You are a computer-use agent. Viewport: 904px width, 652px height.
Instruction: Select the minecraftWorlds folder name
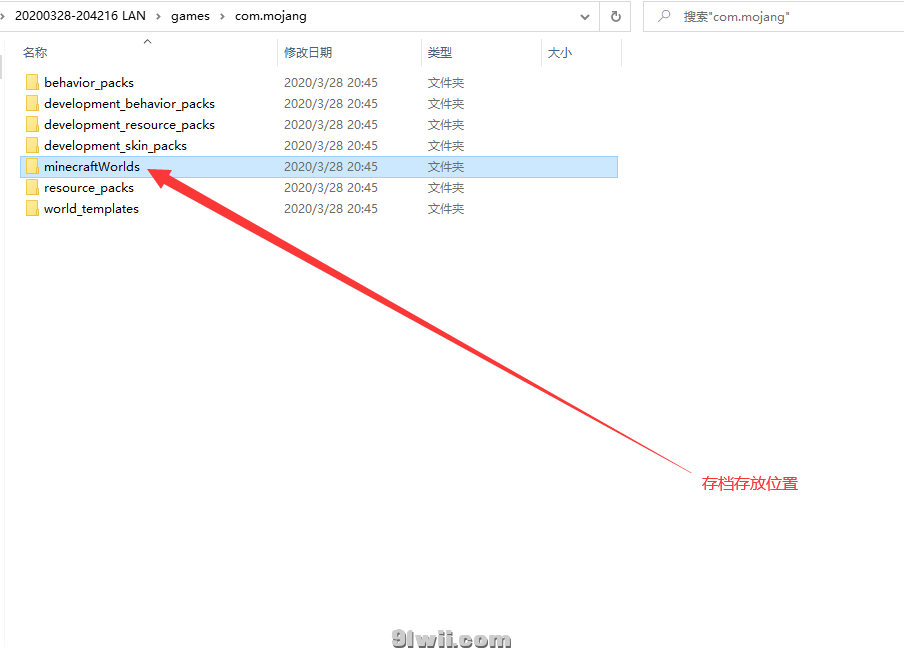pos(92,167)
